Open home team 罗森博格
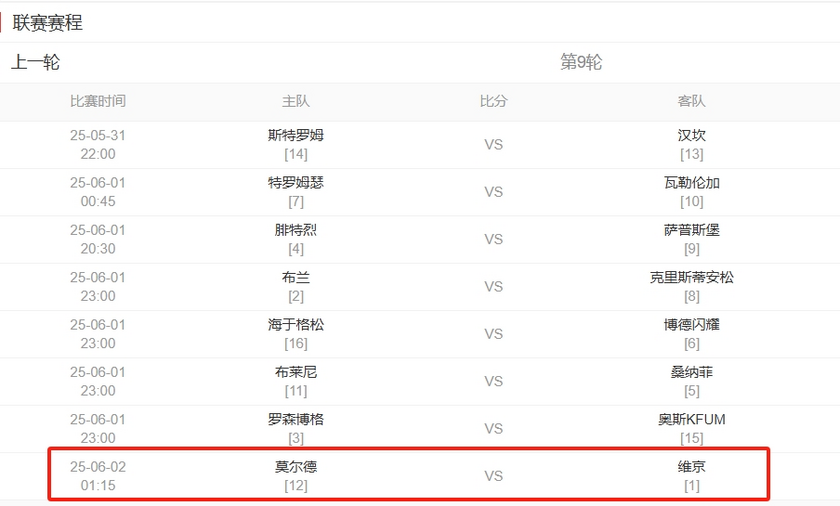Screen dimensions: 840x506 [x=296, y=419]
